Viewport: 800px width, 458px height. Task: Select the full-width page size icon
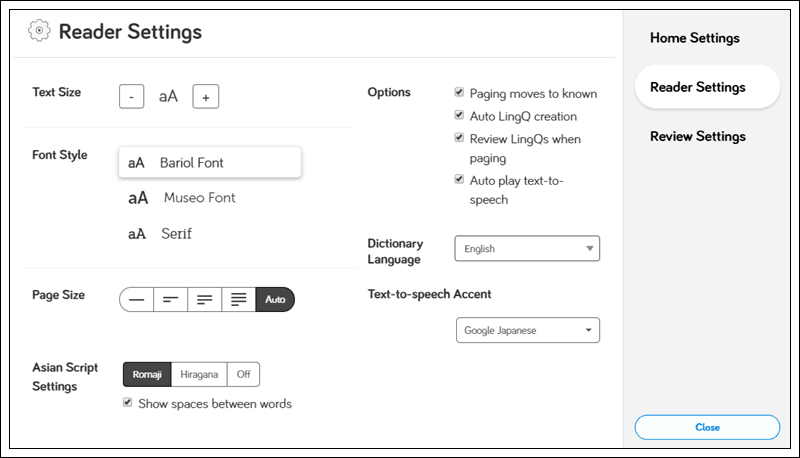[x=238, y=299]
